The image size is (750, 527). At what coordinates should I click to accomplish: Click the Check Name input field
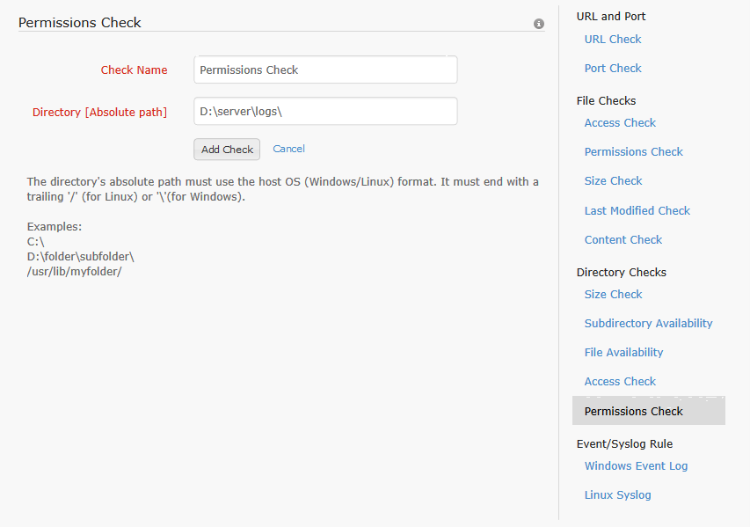(325, 70)
